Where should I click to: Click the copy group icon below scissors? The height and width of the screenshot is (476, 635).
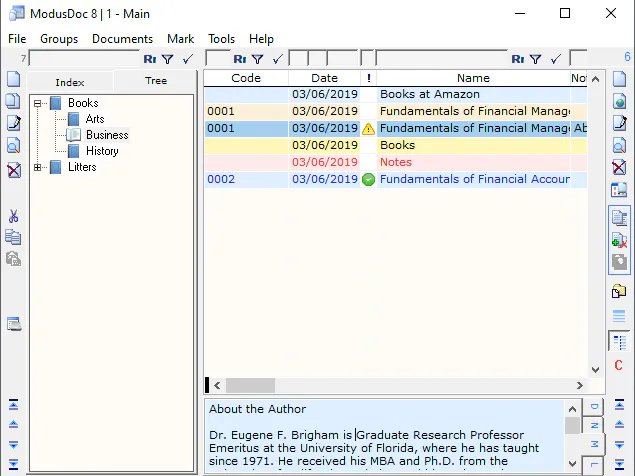point(13,237)
